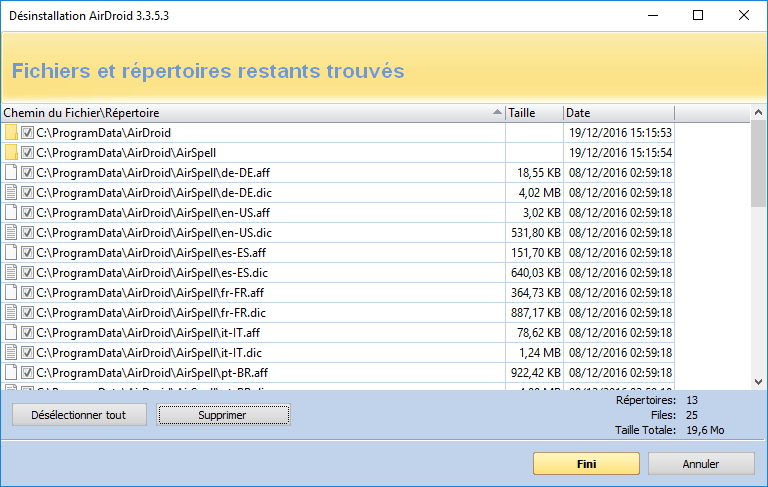768x487 pixels.
Task: Uncheck the it-IT.aff checkbox
Action: click(x=27, y=333)
